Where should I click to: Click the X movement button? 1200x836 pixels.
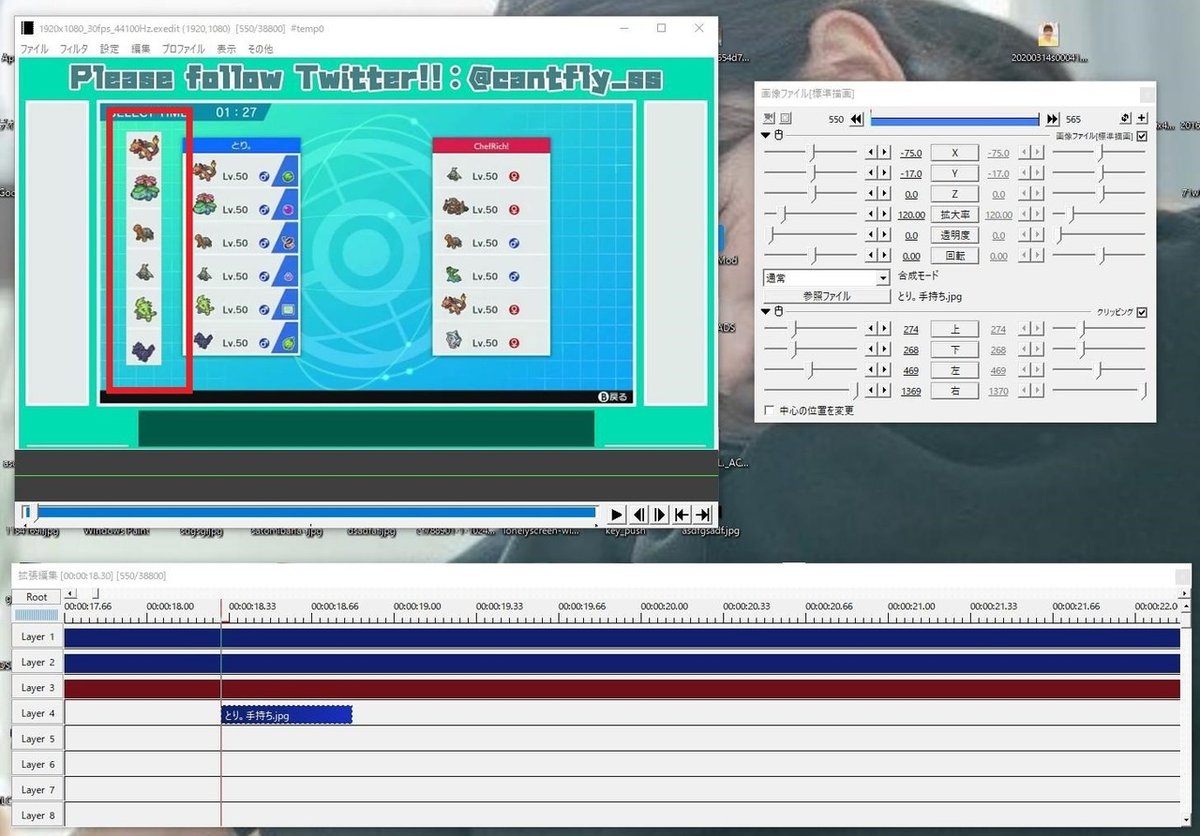pos(954,153)
